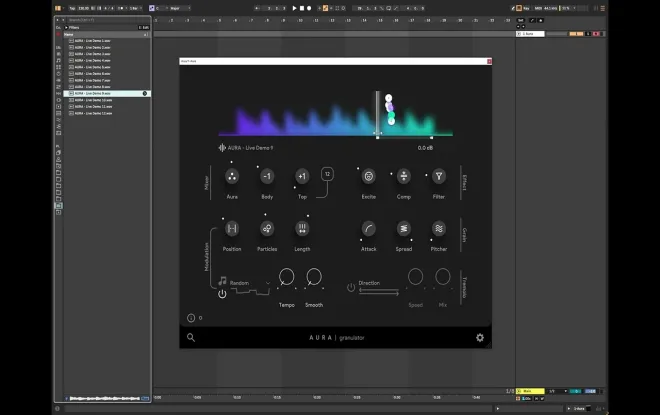Click the tempo field showing 130.00
Image resolution: width=660 pixels, height=415 pixels.
tap(83, 8)
